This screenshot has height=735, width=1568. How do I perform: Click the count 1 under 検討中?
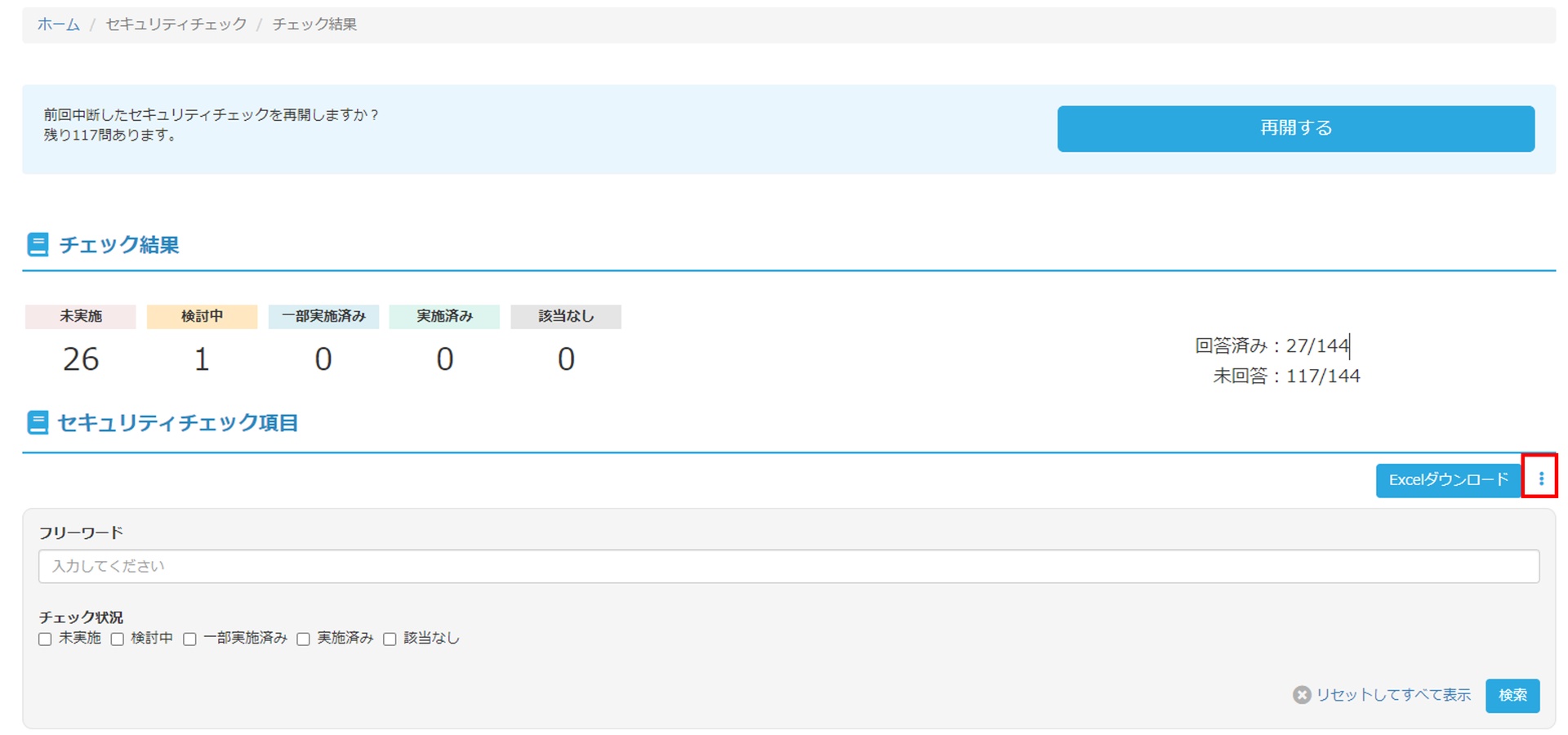coord(202,359)
